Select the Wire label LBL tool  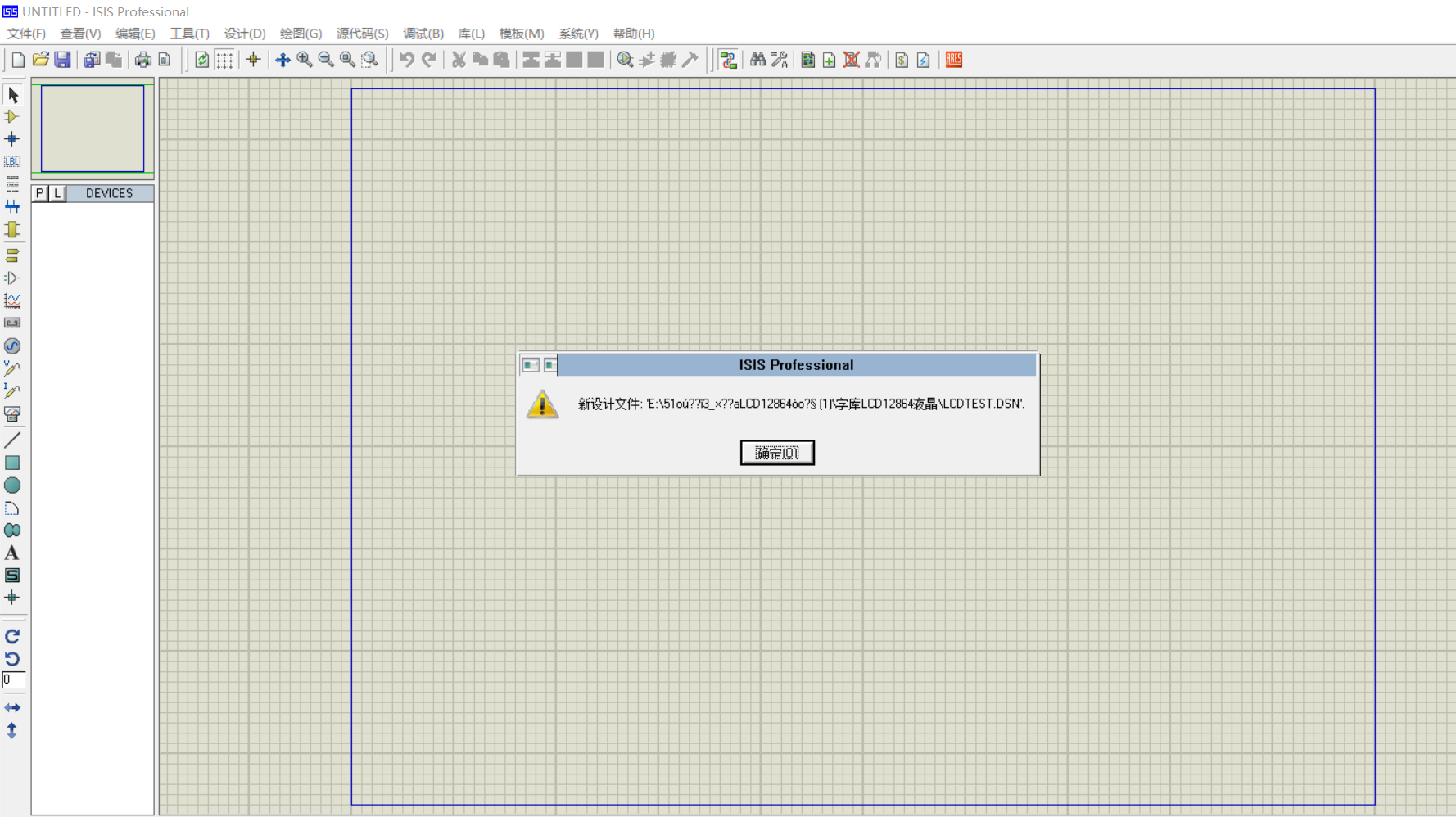point(12,161)
